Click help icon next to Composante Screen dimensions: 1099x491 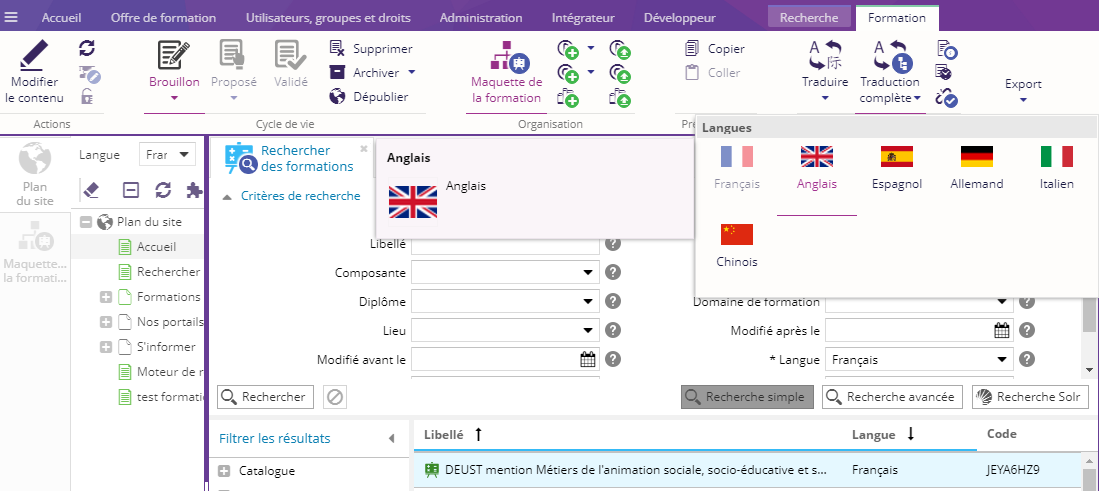click(613, 273)
